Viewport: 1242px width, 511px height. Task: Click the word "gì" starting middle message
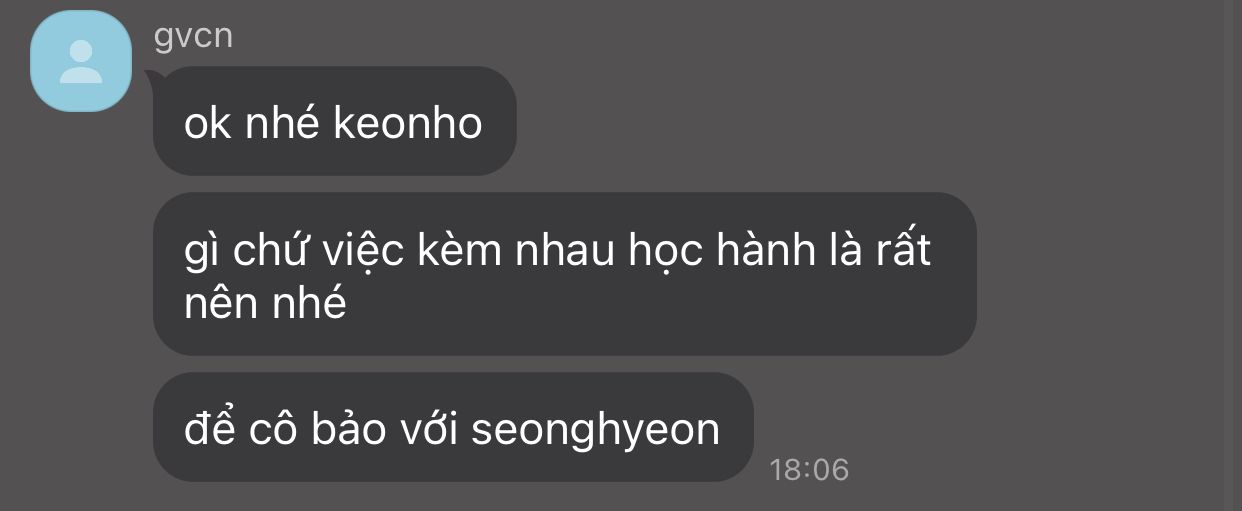point(203,250)
